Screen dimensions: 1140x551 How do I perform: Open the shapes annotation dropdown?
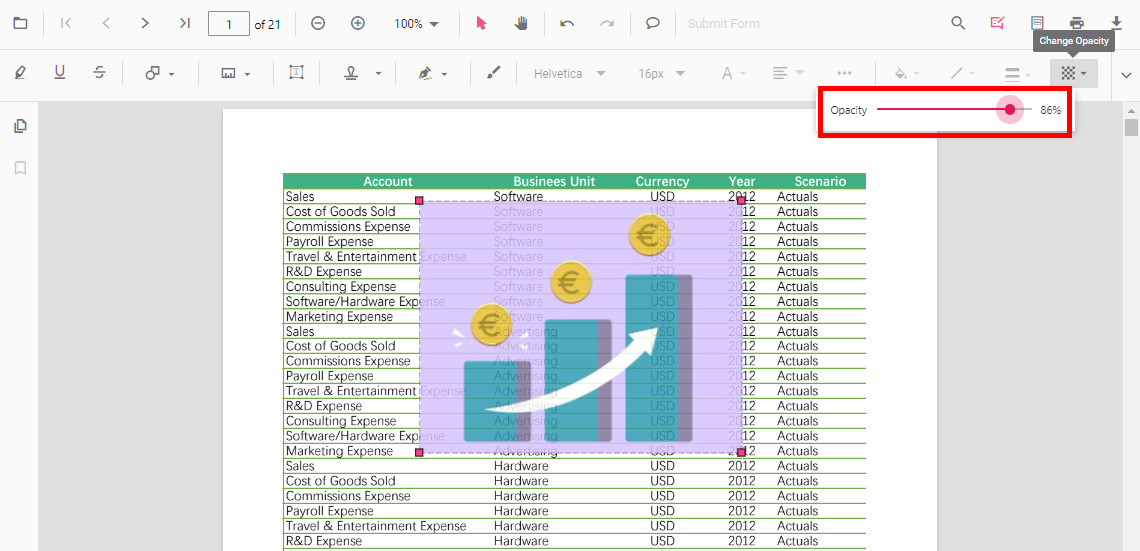[160, 73]
